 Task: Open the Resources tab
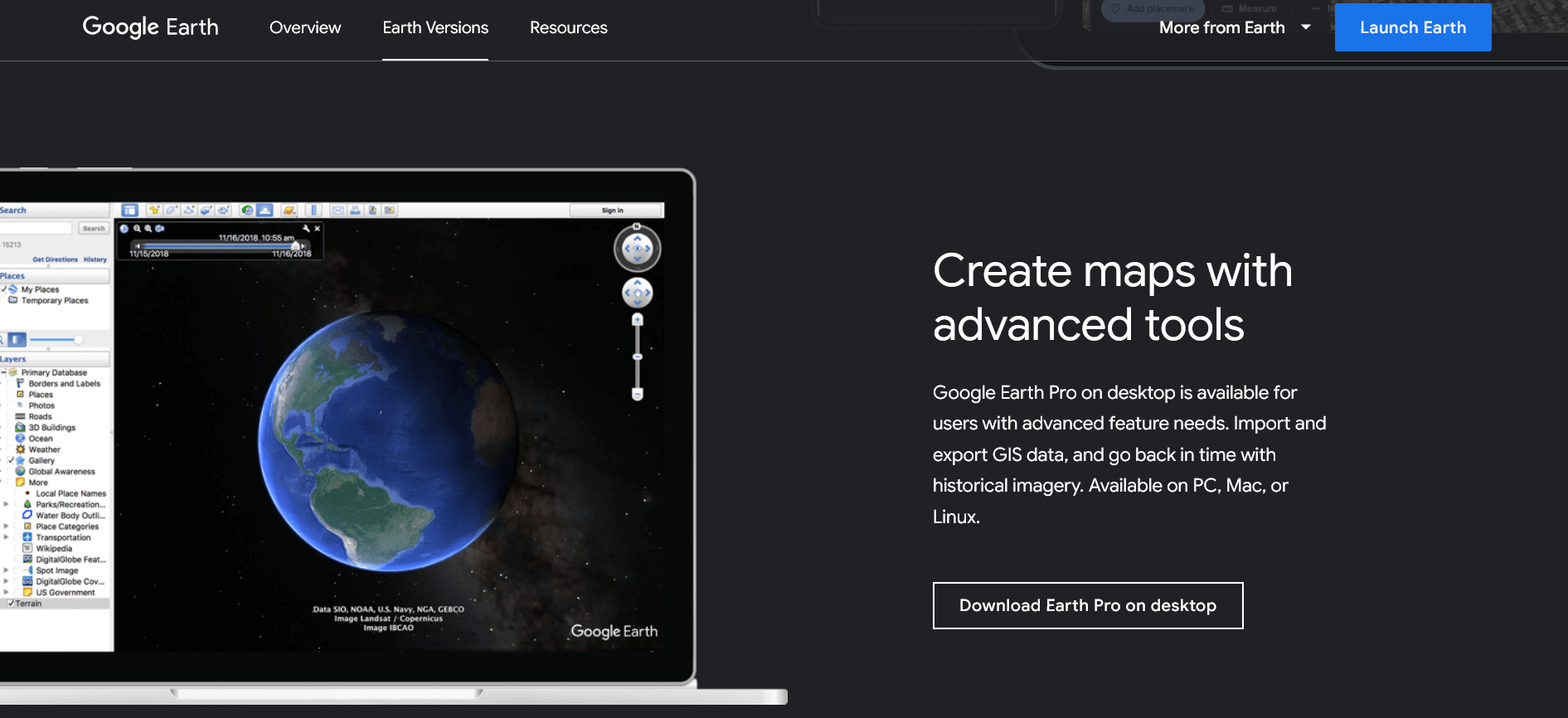click(x=569, y=27)
